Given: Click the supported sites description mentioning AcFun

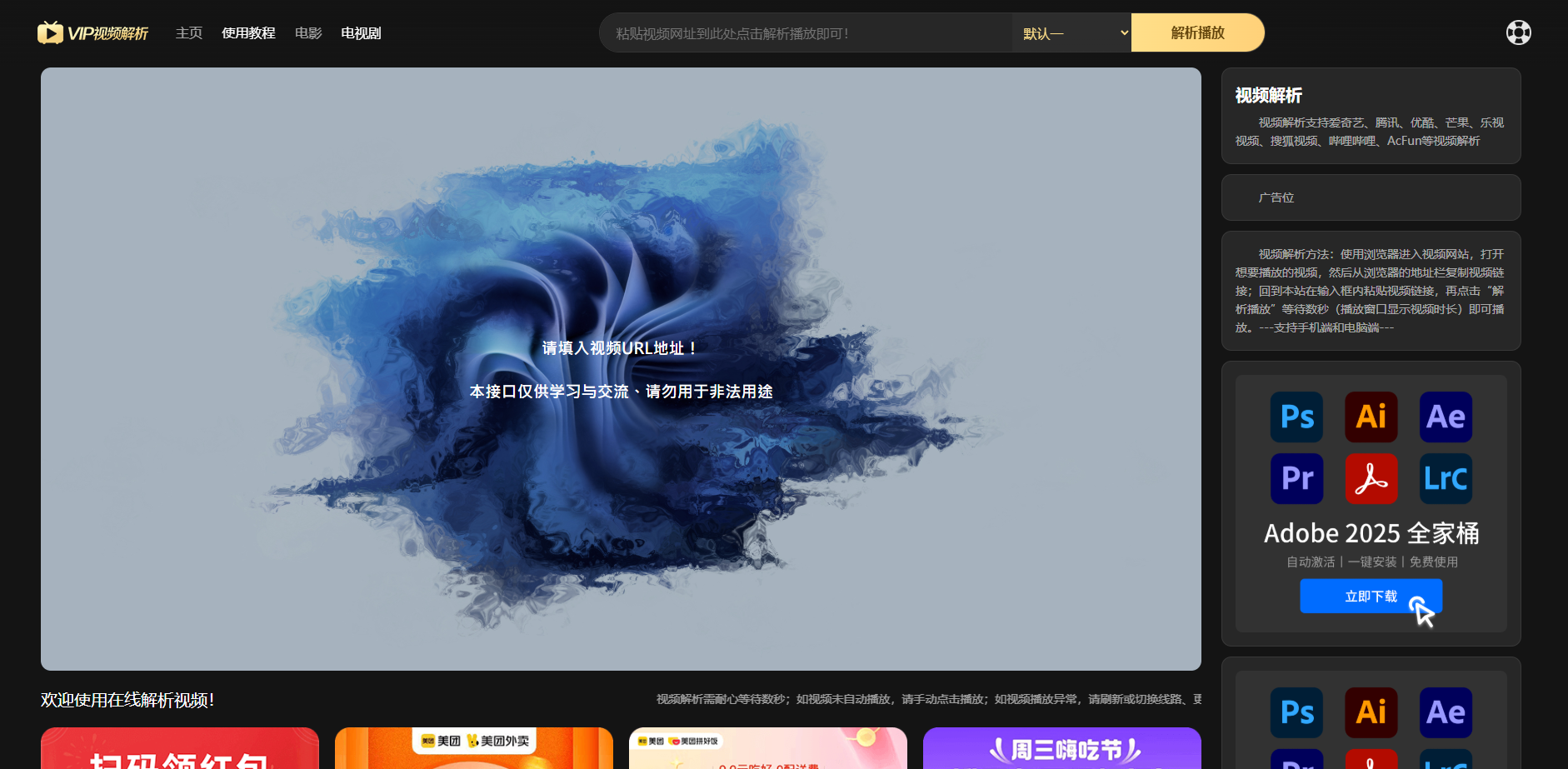Looking at the screenshot, I should [1370, 132].
